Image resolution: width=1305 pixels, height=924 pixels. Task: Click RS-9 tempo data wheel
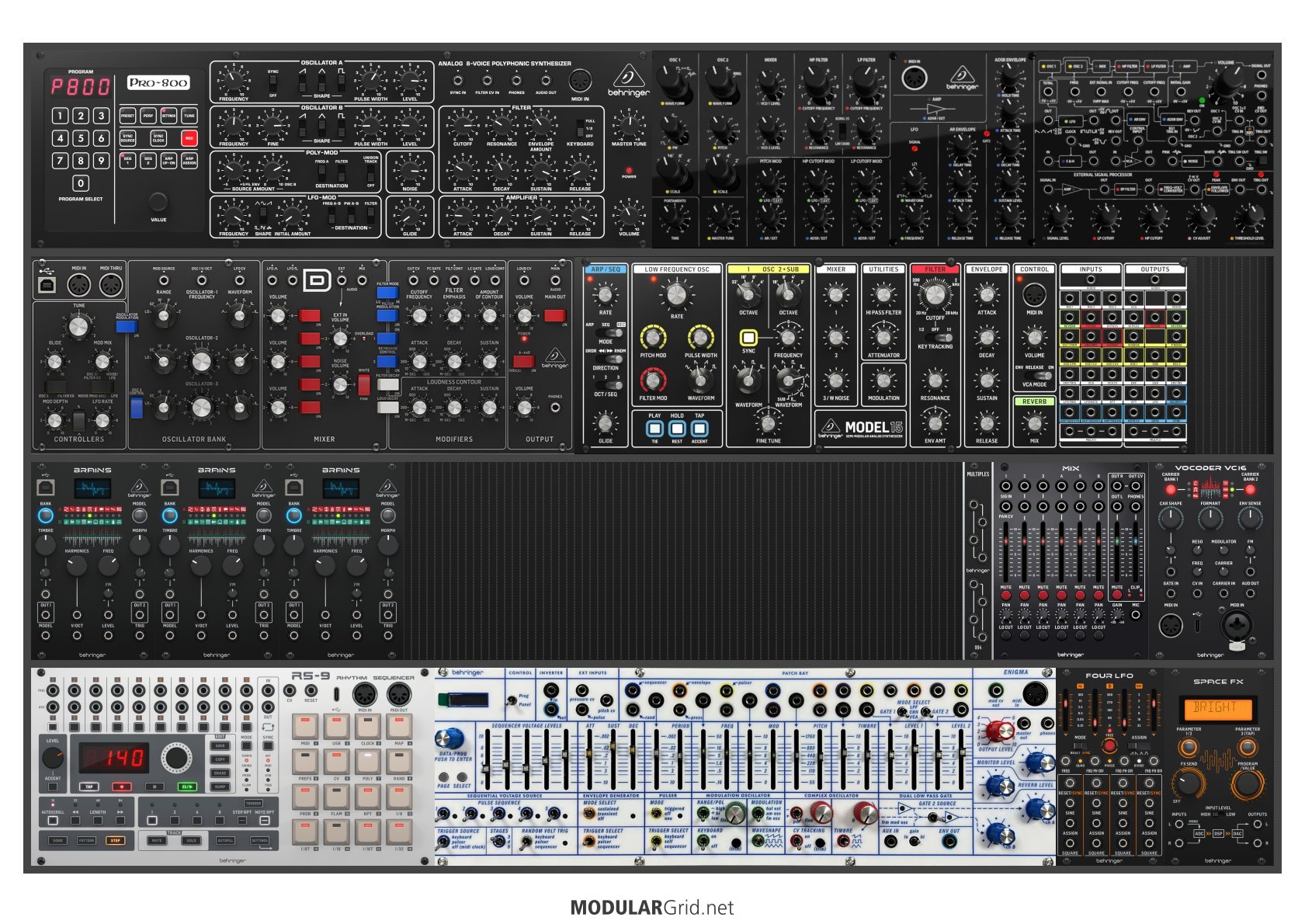(x=176, y=758)
